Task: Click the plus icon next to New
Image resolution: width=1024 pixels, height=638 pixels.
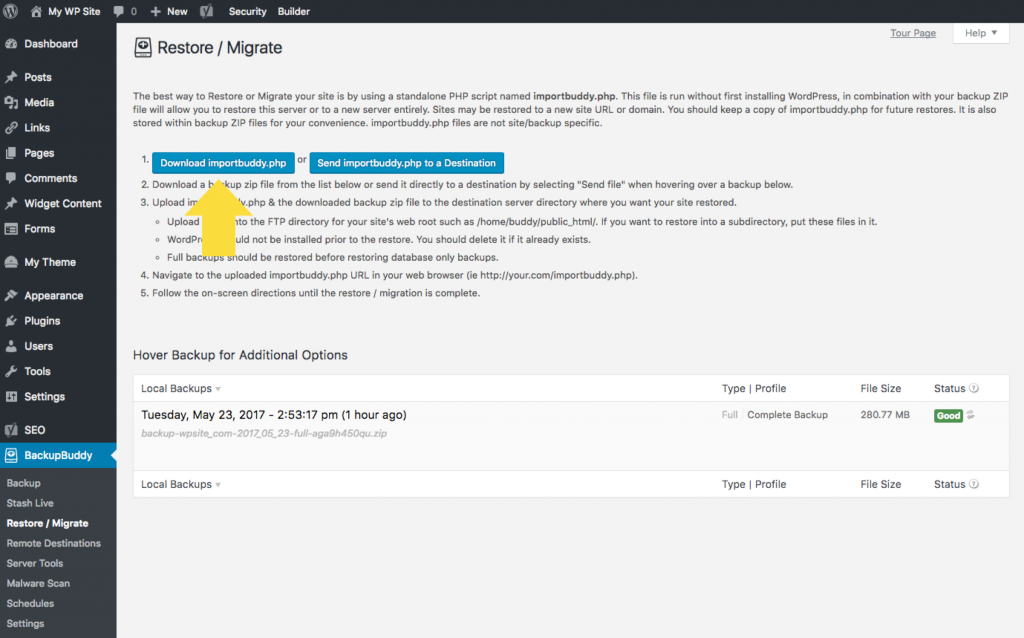Action: click(155, 11)
